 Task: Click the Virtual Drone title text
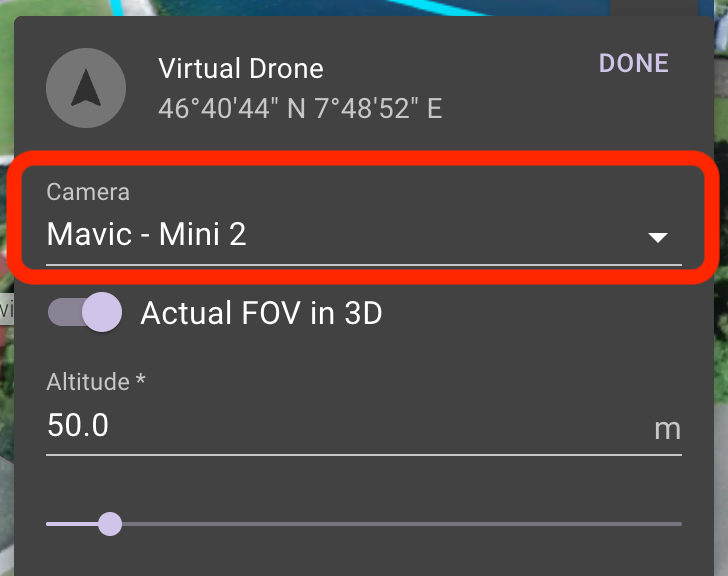click(240, 69)
